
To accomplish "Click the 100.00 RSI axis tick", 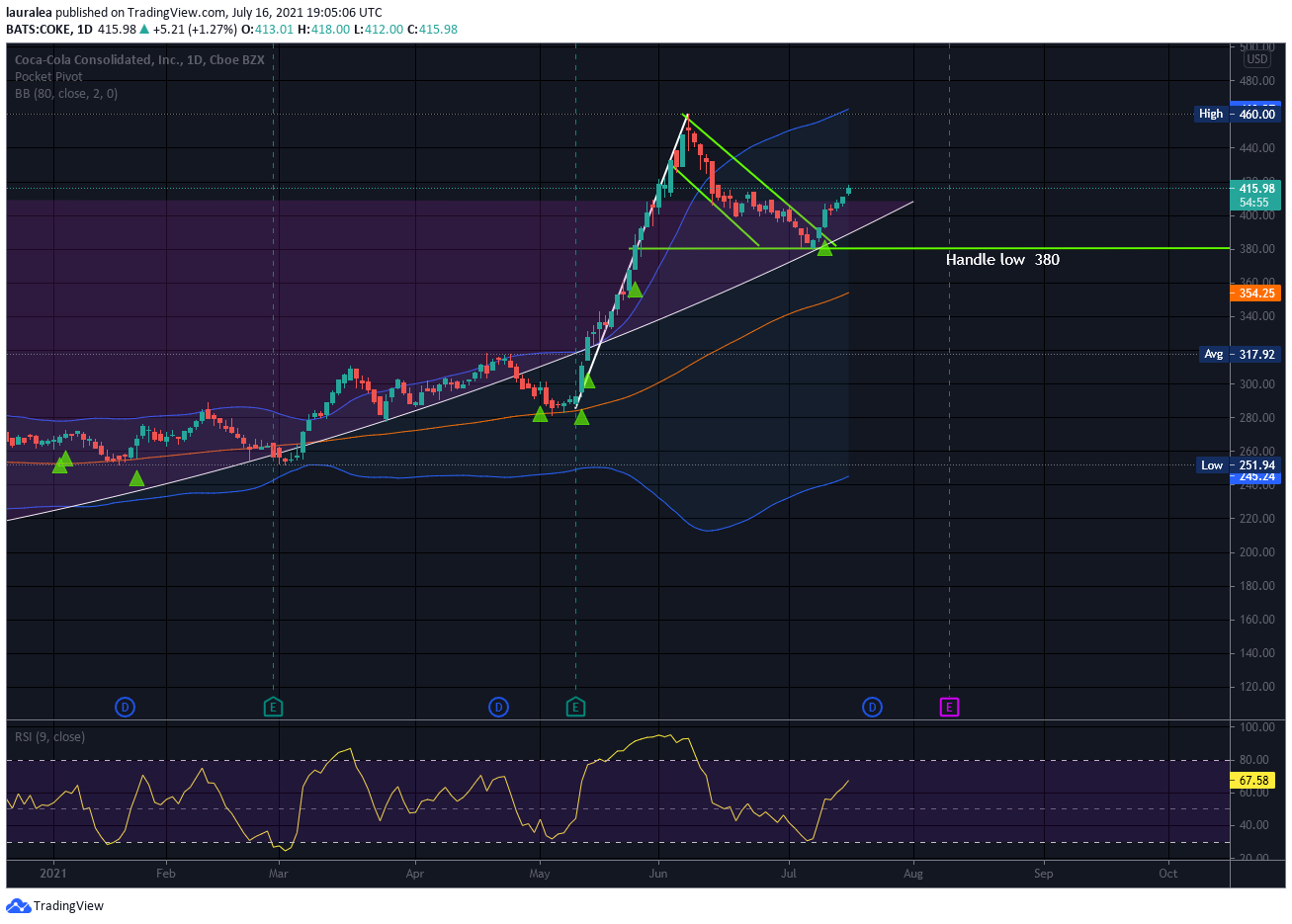I will tap(1257, 727).
